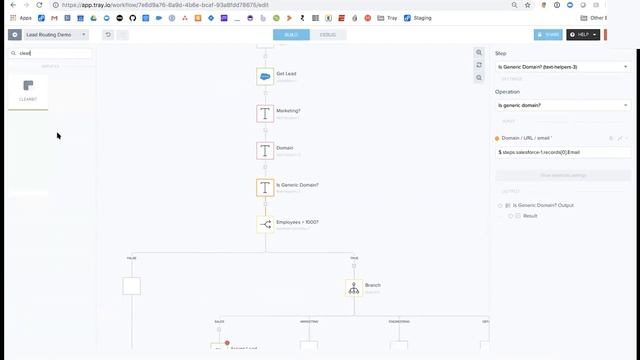This screenshot has height=360, width=640.
Task: Open the Staging bookmark
Action: click(x=418, y=18)
